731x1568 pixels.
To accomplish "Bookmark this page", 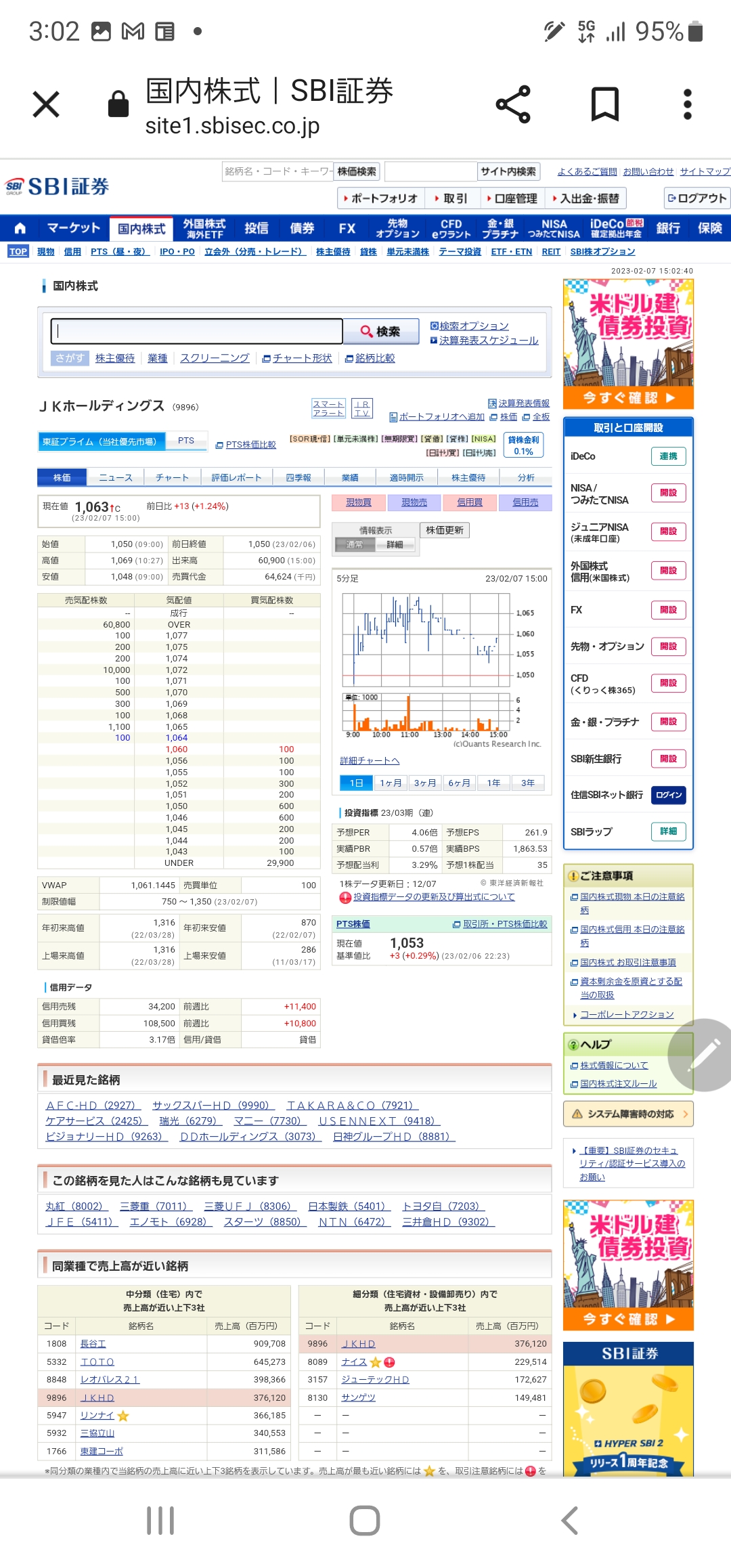I will pyautogui.click(x=605, y=104).
